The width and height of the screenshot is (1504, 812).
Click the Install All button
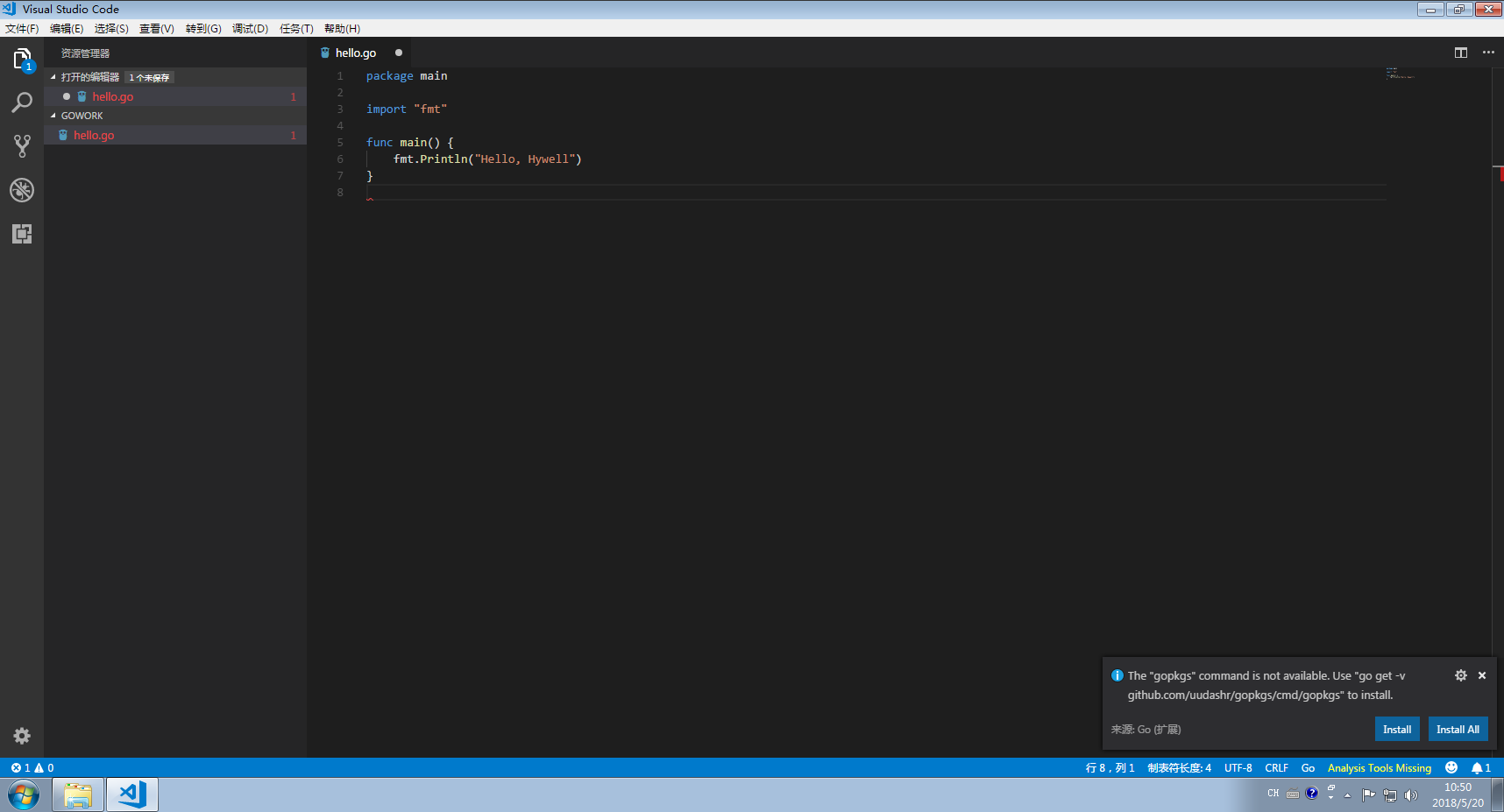point(1458,729)
